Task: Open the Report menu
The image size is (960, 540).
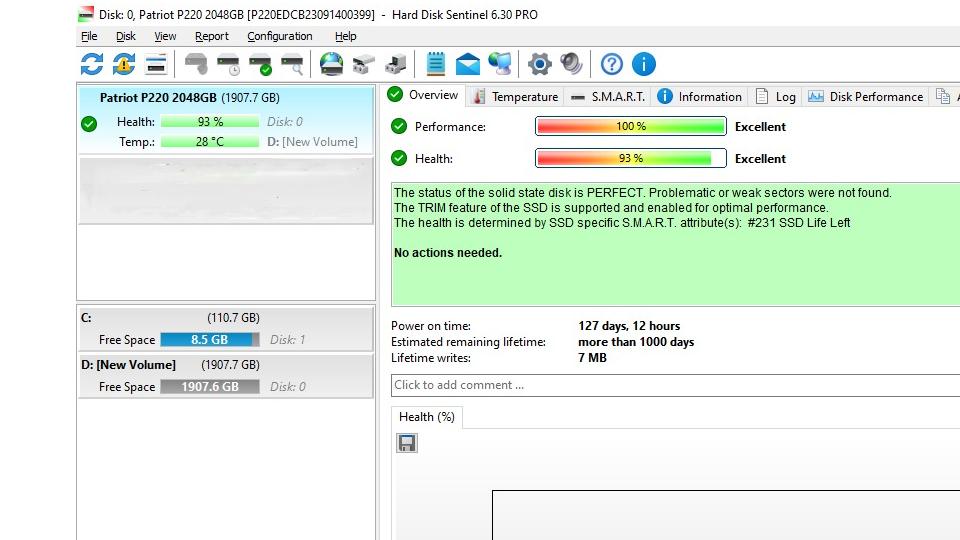Action: click(211, 36)
